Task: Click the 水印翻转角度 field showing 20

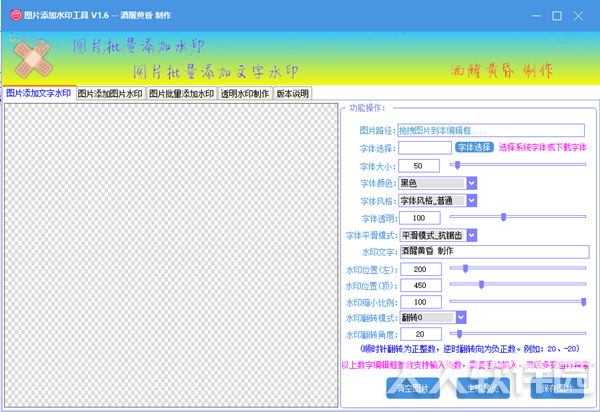Action: coord(421,334)
